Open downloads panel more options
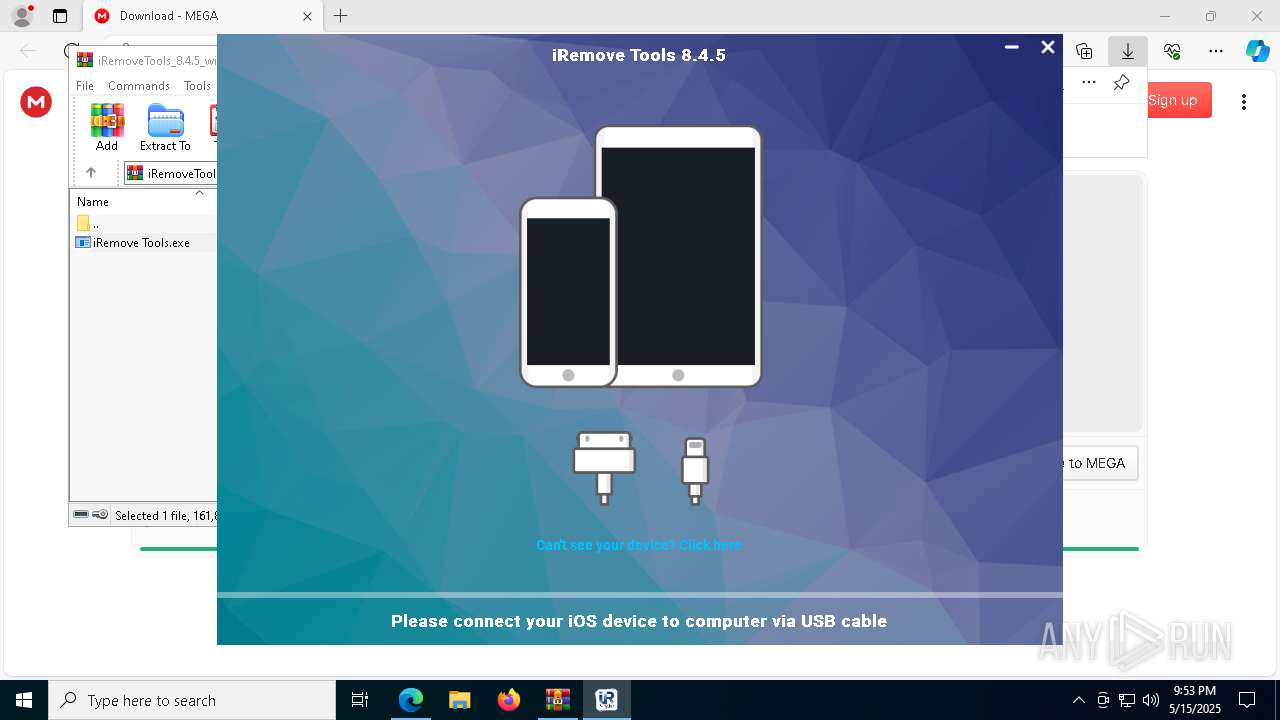This screenshot has width=1280, height=720. (x=1089, y=82)
